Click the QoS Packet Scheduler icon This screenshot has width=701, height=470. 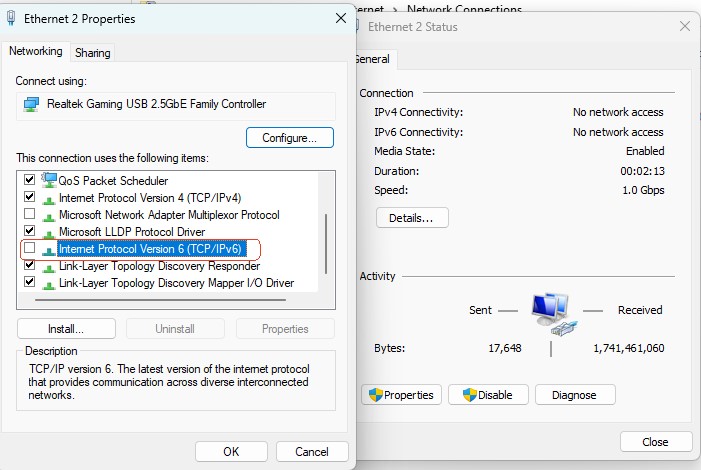[x=49, y=181]
